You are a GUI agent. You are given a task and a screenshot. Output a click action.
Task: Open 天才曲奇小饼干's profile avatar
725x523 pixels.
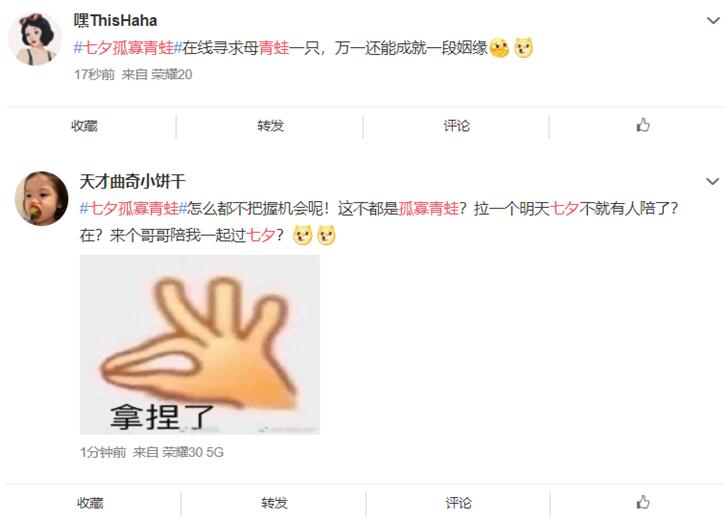pos(41,198)
